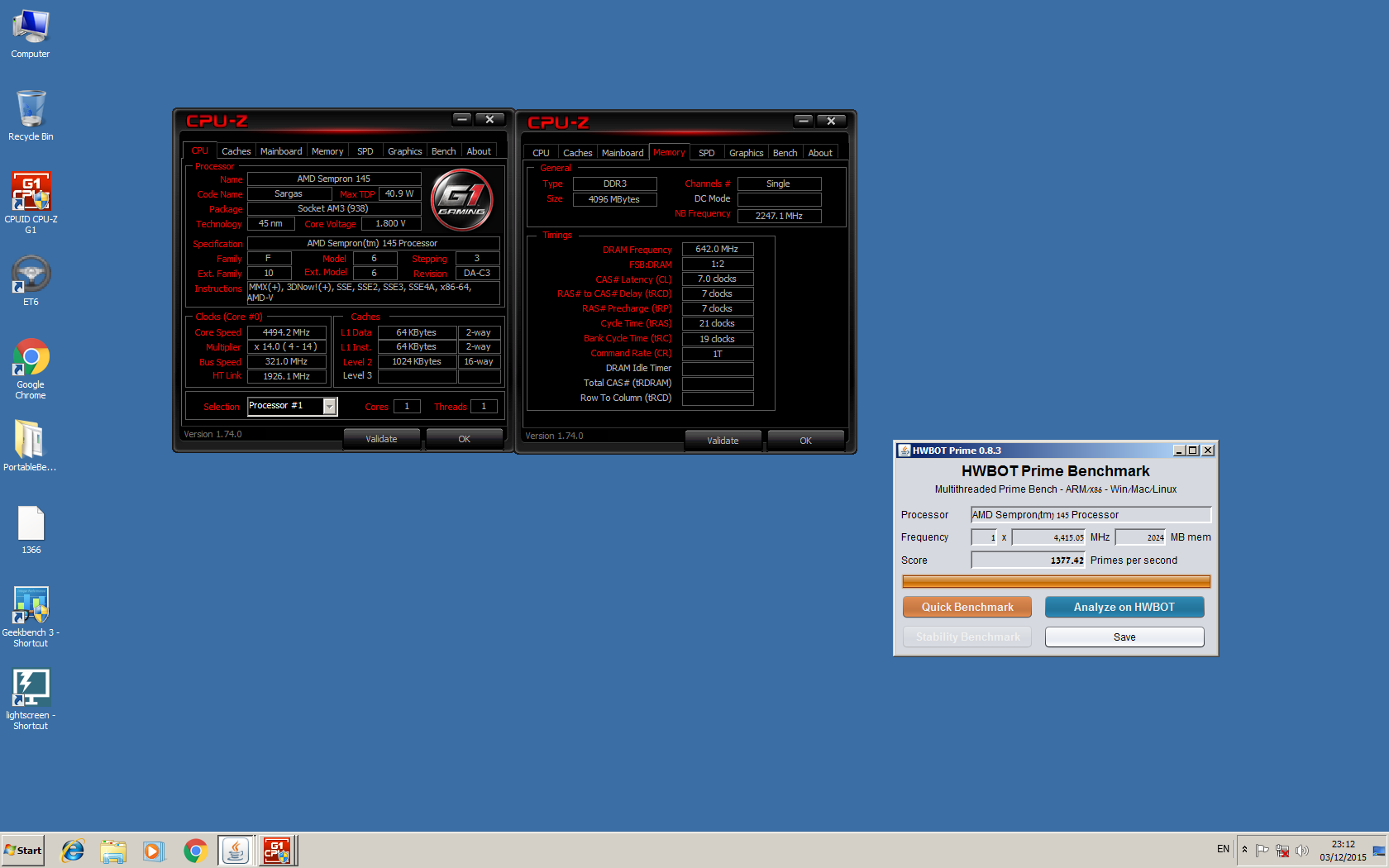Open the Computer desktop icon
Screen dimensions: 1389x868
click(x=31, y=34)
